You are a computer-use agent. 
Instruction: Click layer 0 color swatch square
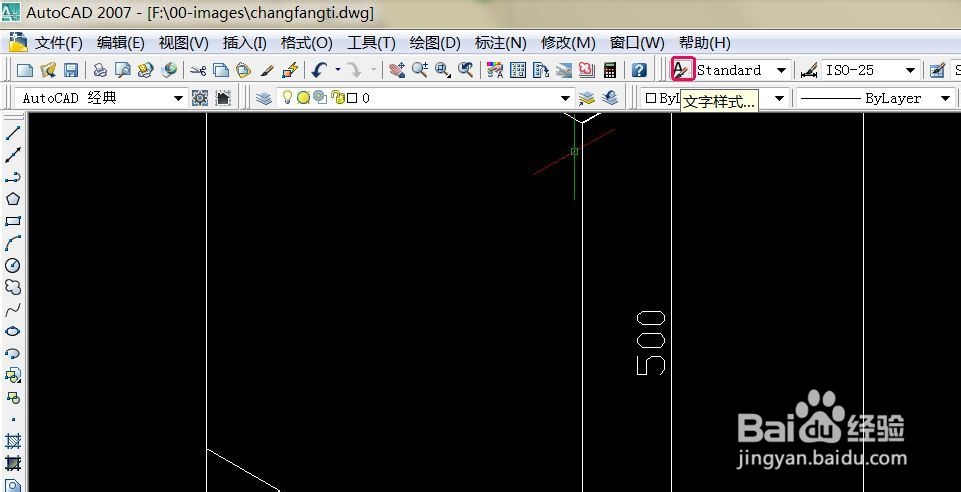(352, 98)
